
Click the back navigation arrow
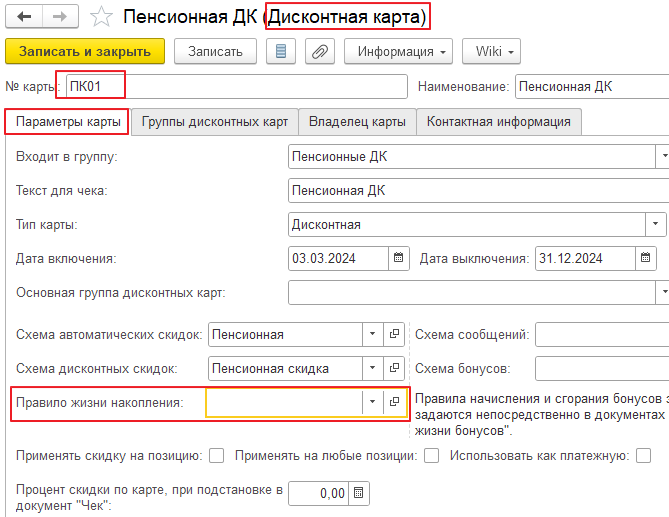click(25, 17)
